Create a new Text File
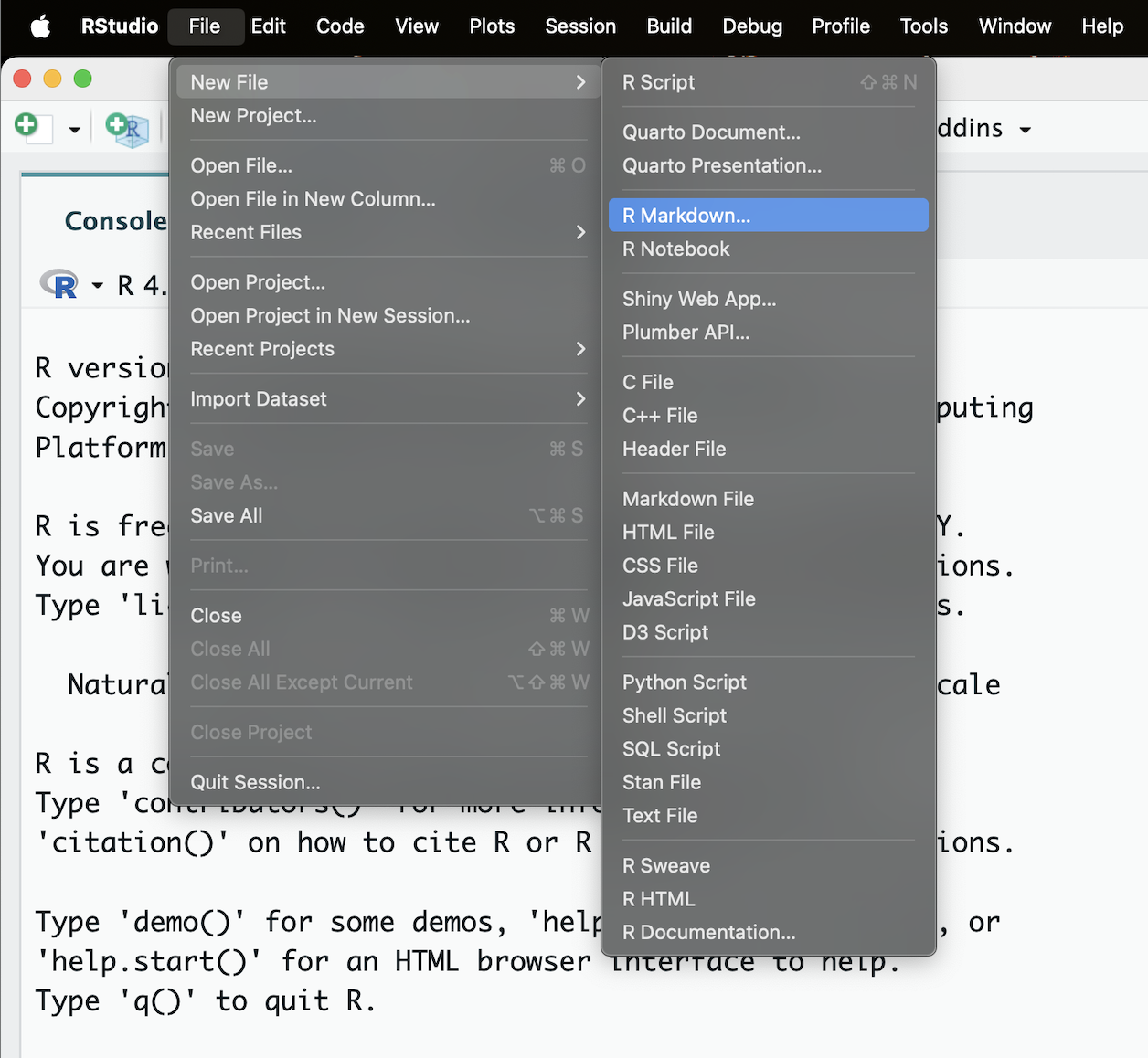The image size is (1148, 1058). 769,816
